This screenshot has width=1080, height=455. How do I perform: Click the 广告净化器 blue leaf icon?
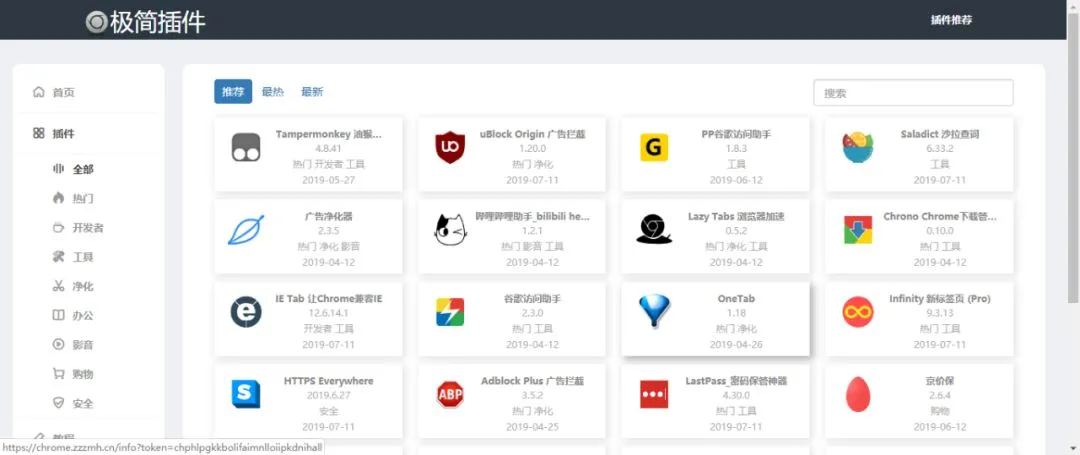pos(246,230)
